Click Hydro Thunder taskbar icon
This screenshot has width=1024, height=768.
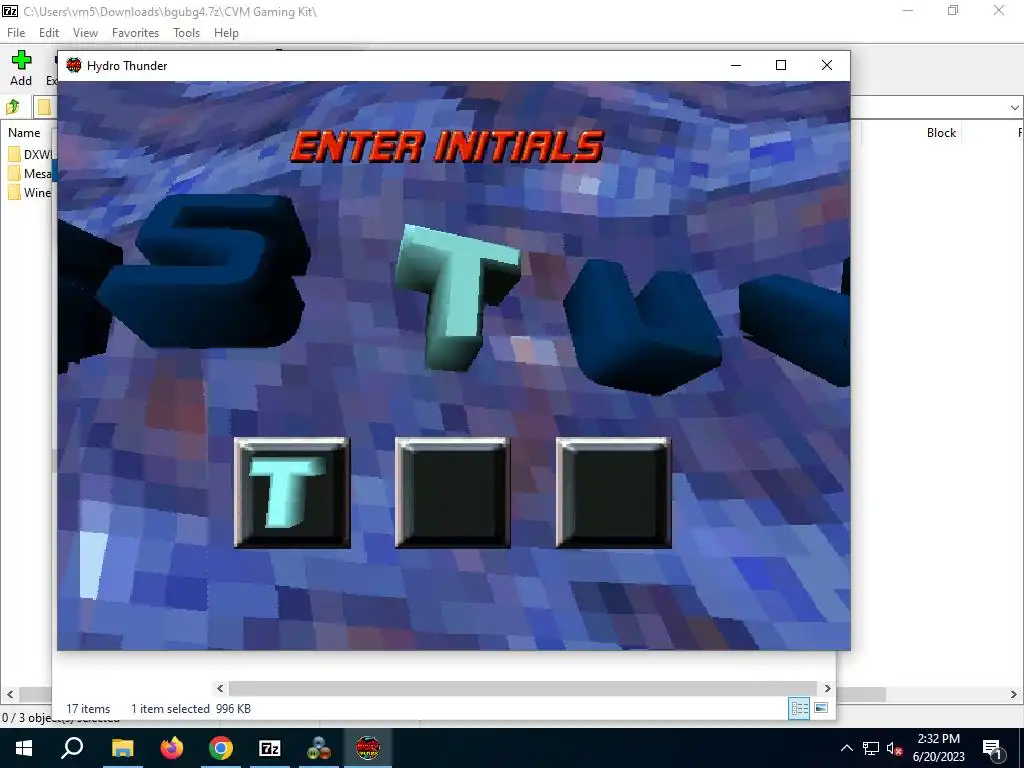click(x=368, y=748)
